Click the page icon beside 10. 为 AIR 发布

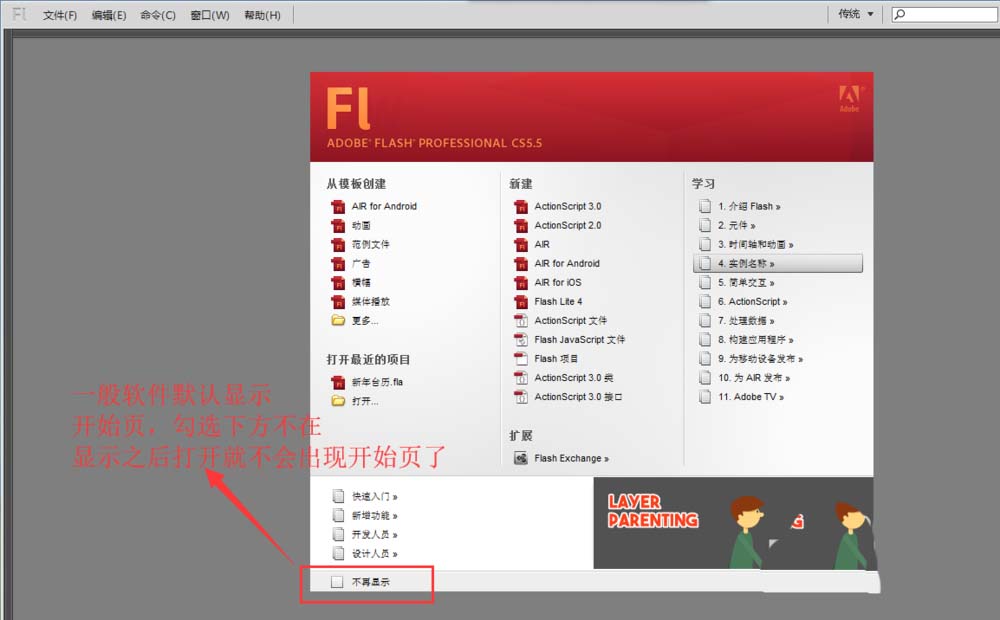[x=705, y=378]
